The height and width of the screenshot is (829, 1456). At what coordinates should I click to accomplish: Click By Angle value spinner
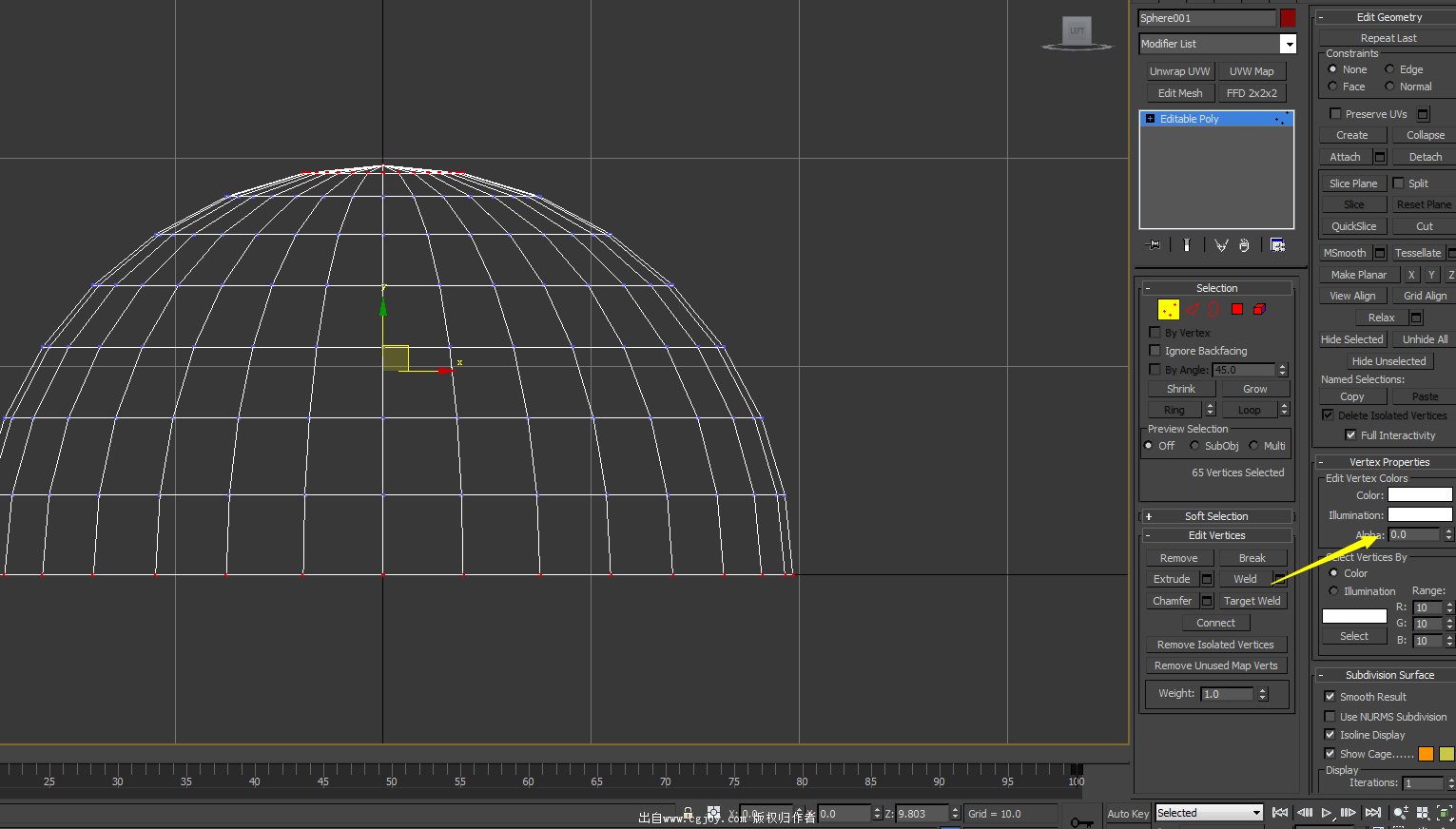point(1282,370)
